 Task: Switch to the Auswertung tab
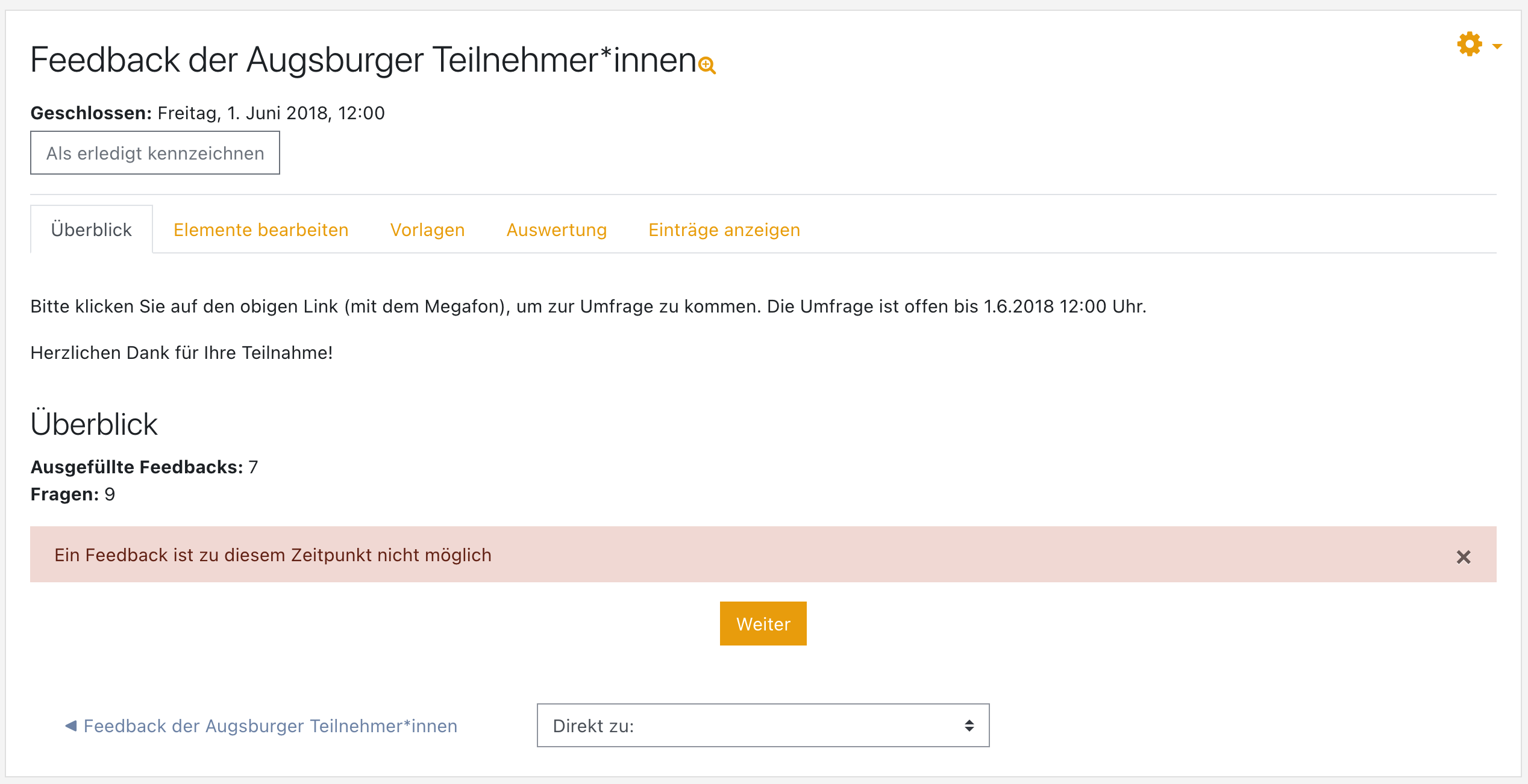[556, 229]
